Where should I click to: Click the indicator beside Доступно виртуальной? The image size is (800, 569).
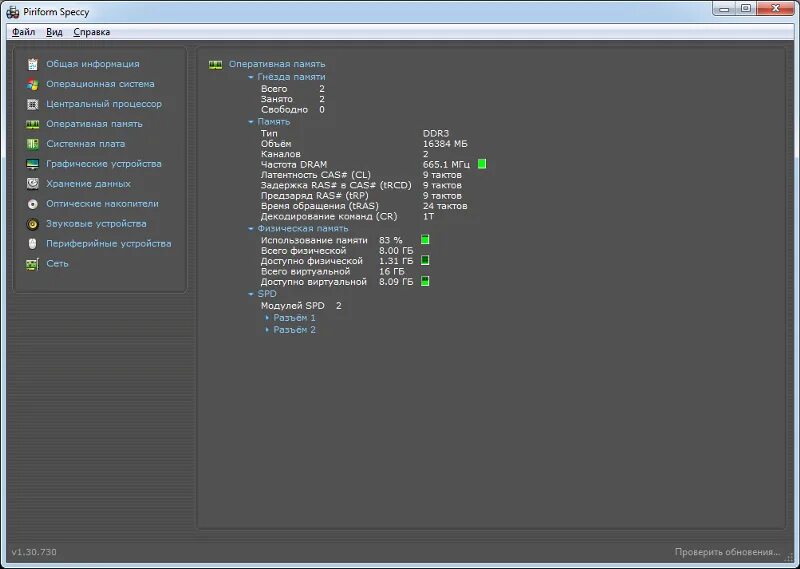tap(425, 281)
